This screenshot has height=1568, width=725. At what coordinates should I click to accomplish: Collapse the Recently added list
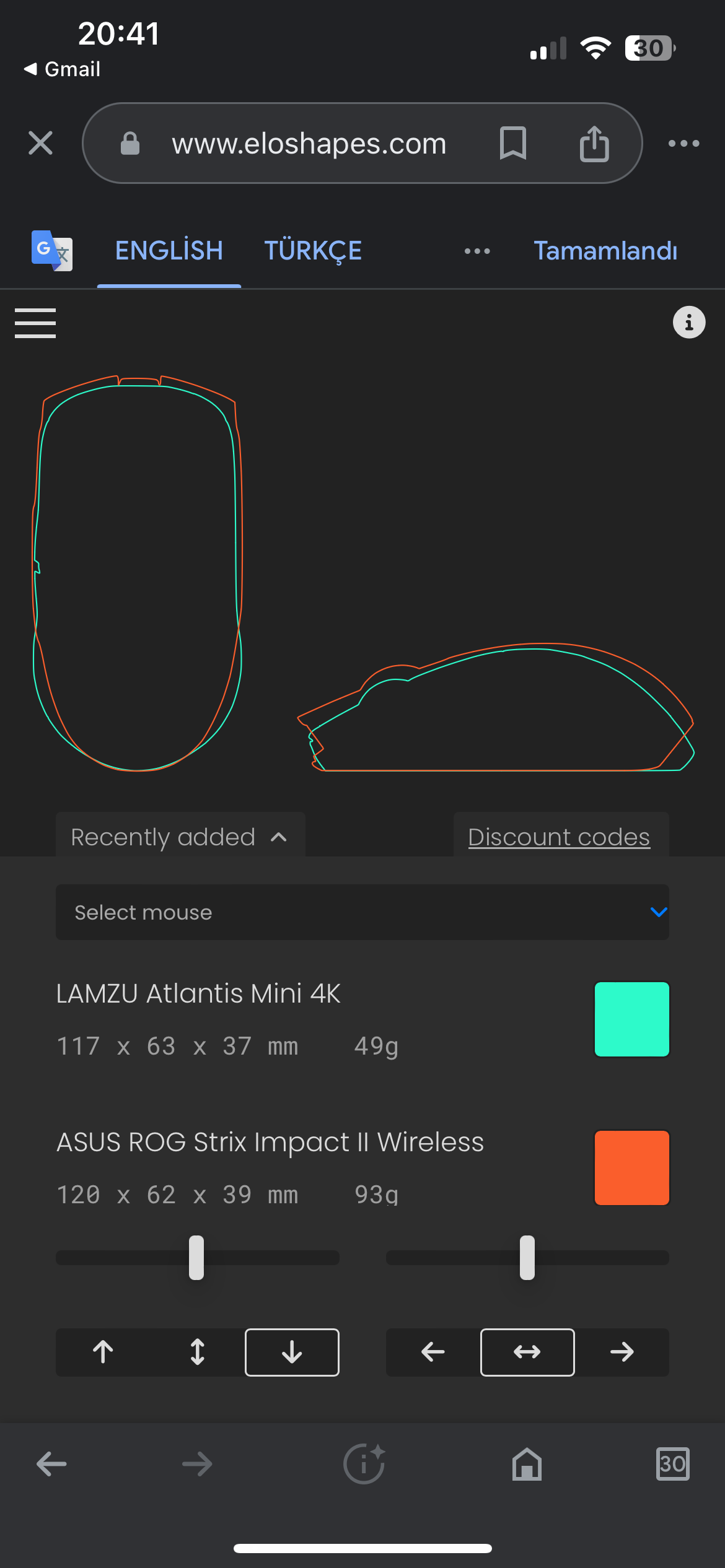(x=180, y=837)
